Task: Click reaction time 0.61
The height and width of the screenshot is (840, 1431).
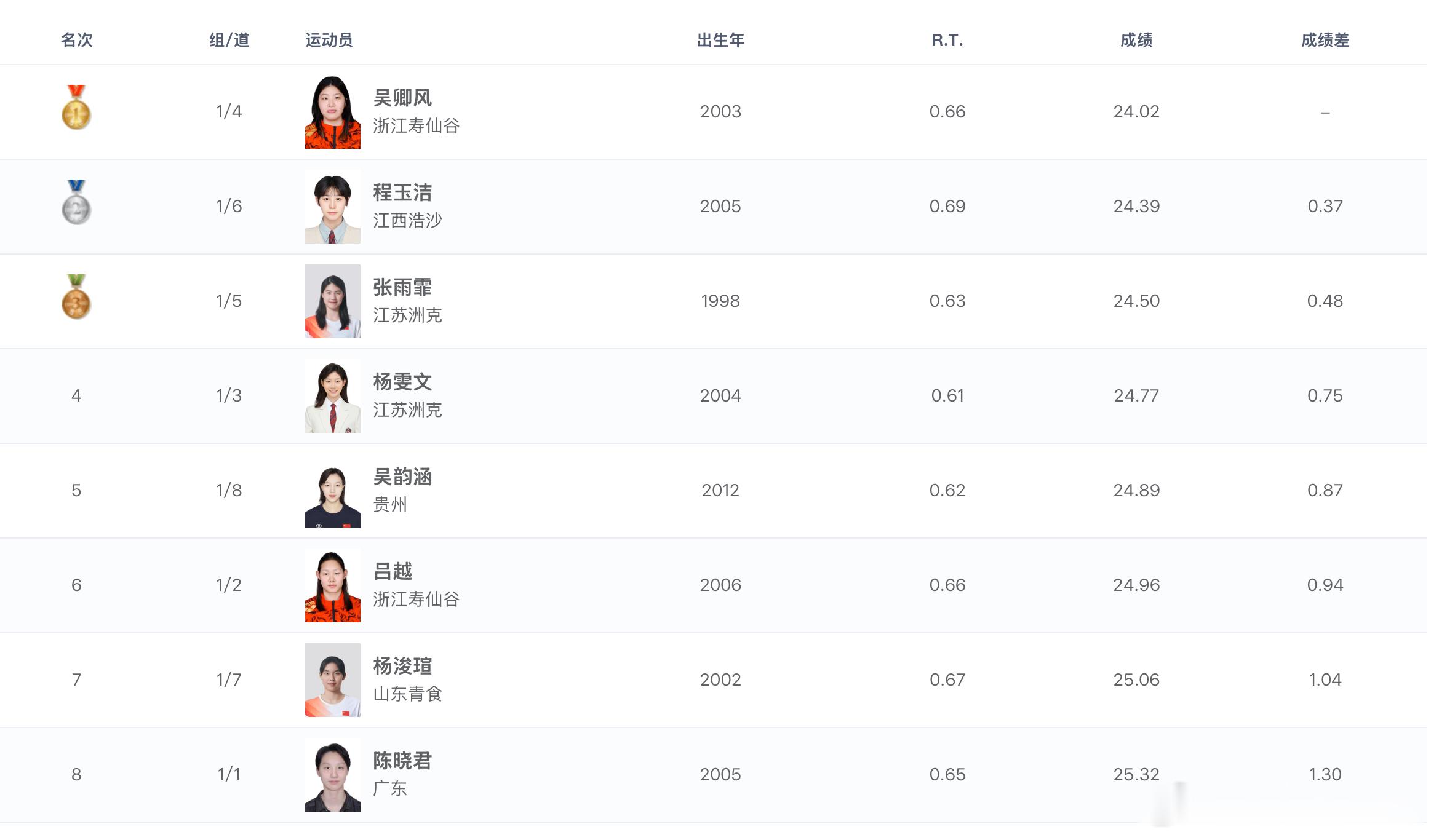Action: pyautogui.click(x=947, y=396)
